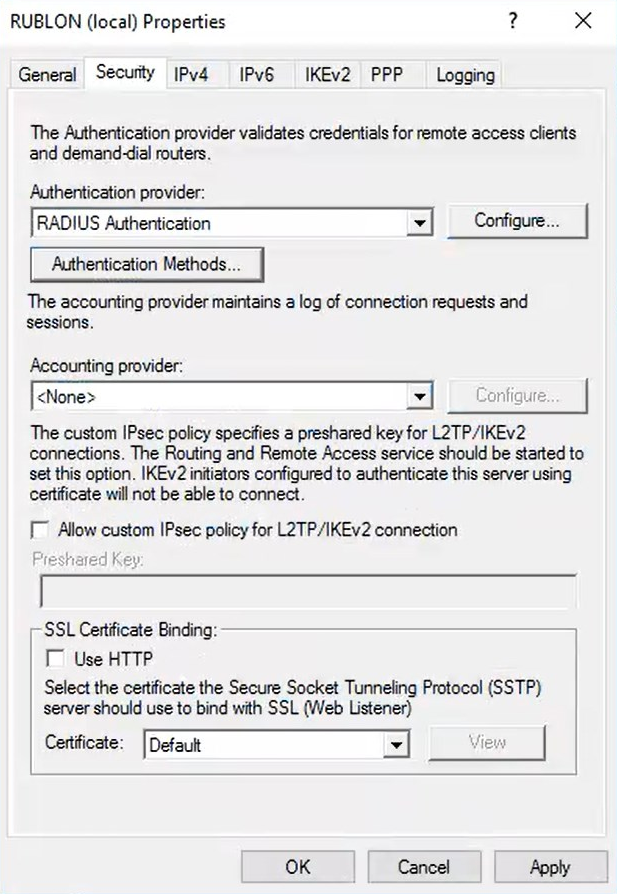Image resolution: width=617 pixels, height=894 pixels.
Task: Close the RUBLON Properties dialog
Action: point(583,21)
